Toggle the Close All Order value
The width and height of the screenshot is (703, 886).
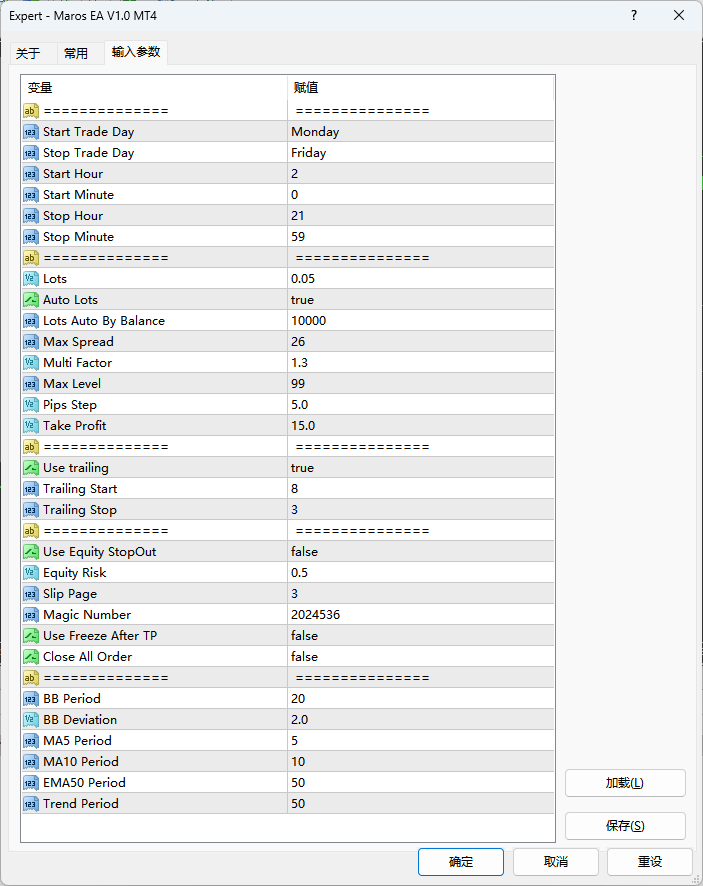tap(304, 657)
